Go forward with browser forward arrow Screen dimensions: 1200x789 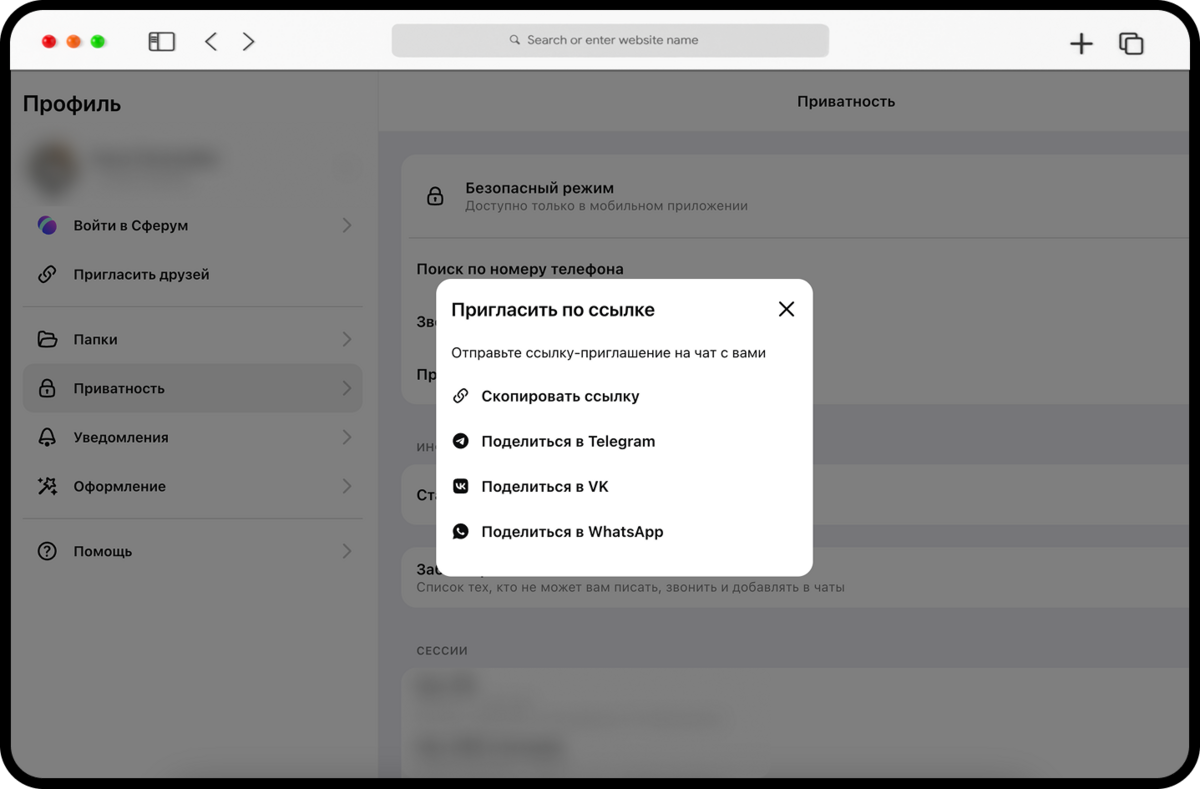[x=248, y=41]
